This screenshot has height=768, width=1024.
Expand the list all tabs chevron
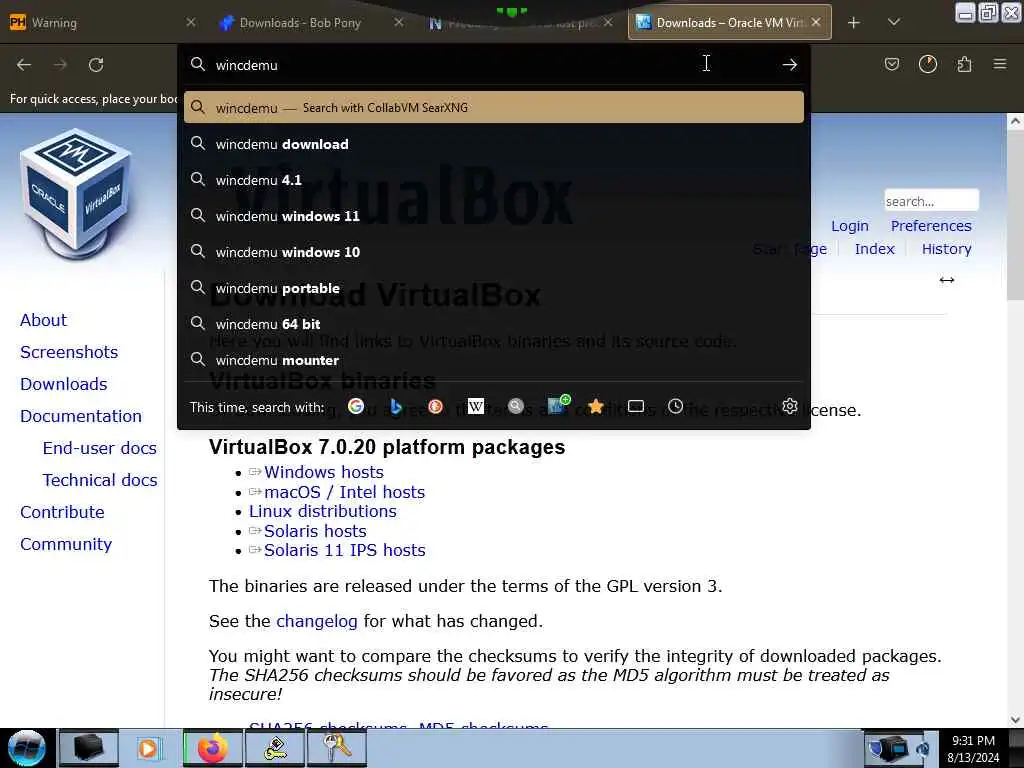click(894, 22)
